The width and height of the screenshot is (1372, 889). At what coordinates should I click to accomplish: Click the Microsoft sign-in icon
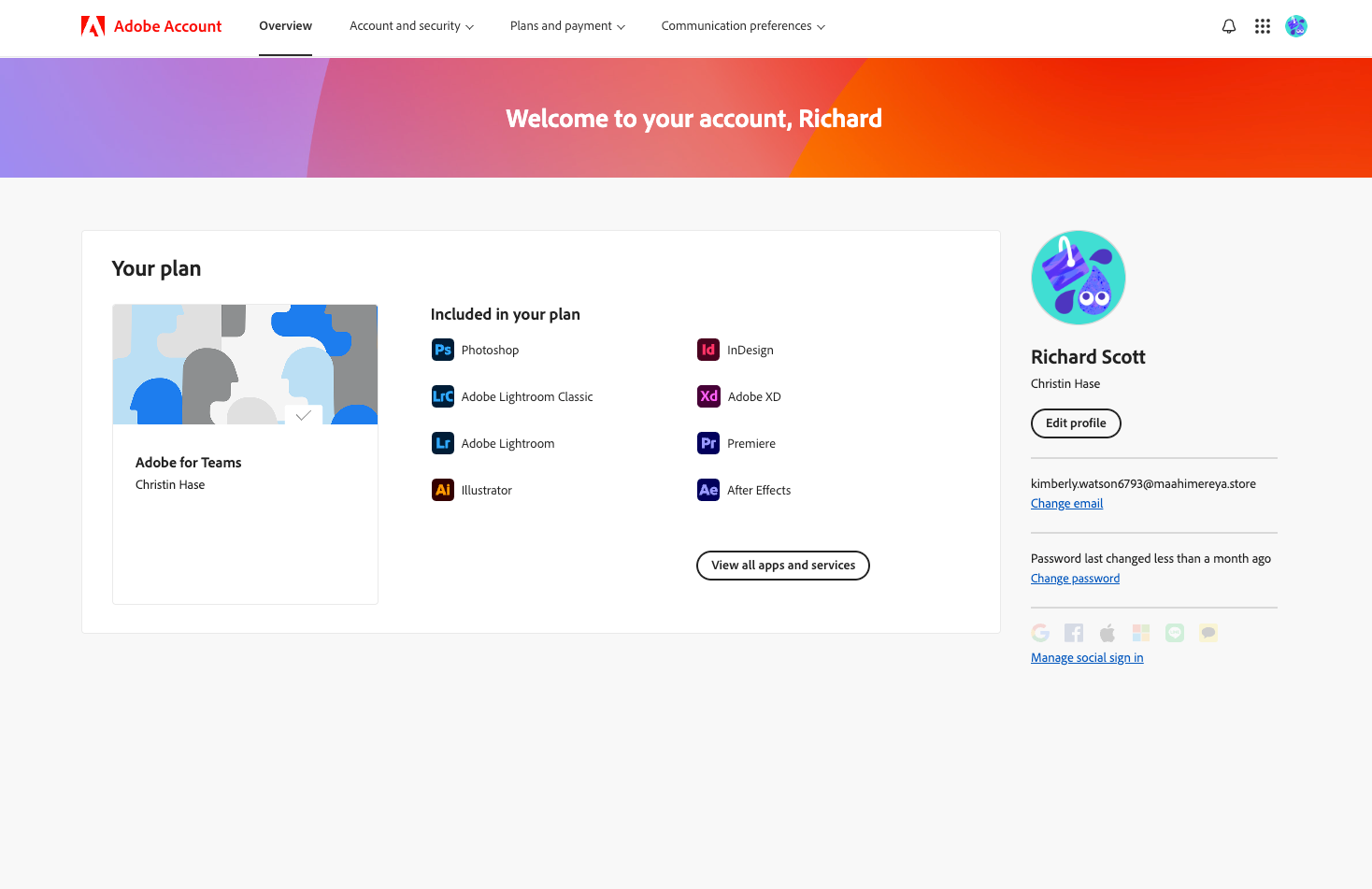point(1141,633)
